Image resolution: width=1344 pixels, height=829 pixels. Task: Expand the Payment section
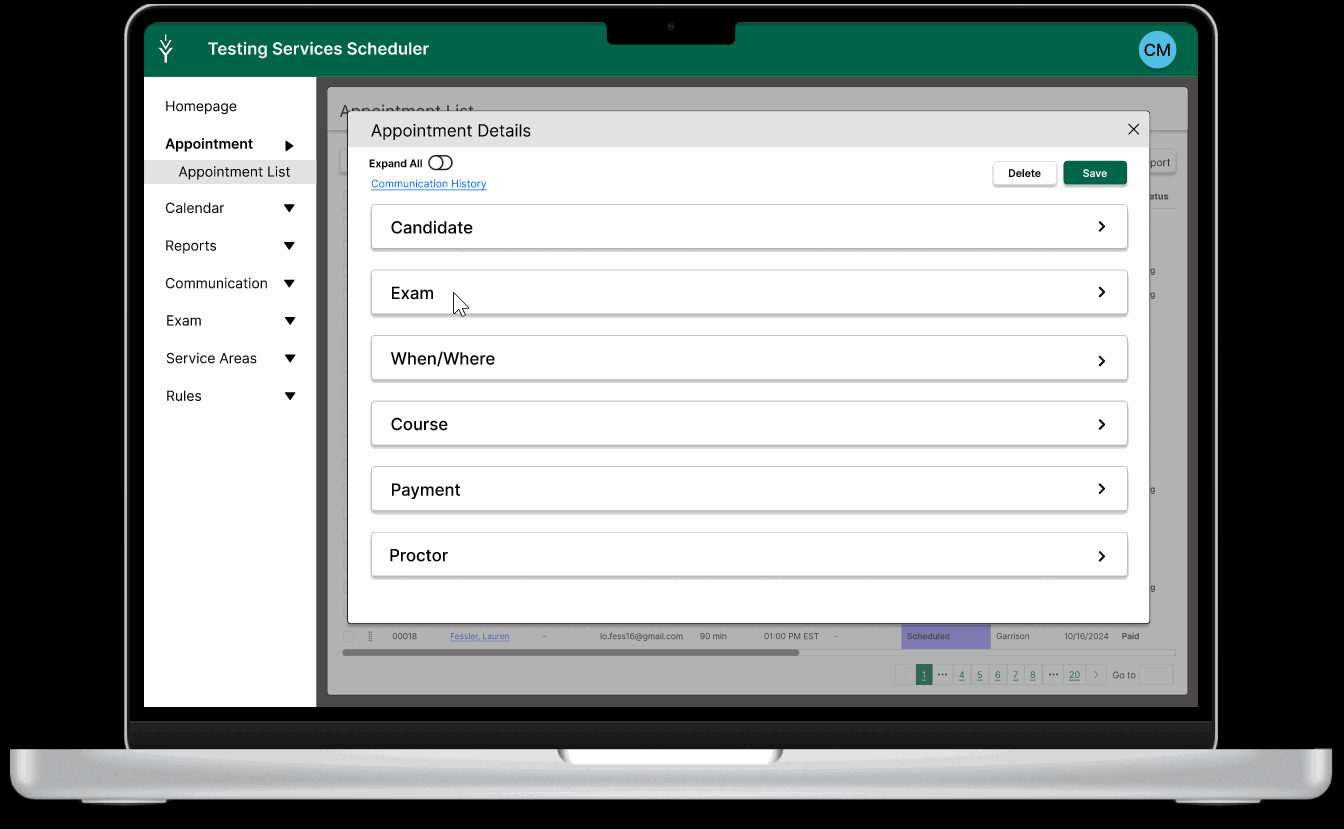coord(749,490)
